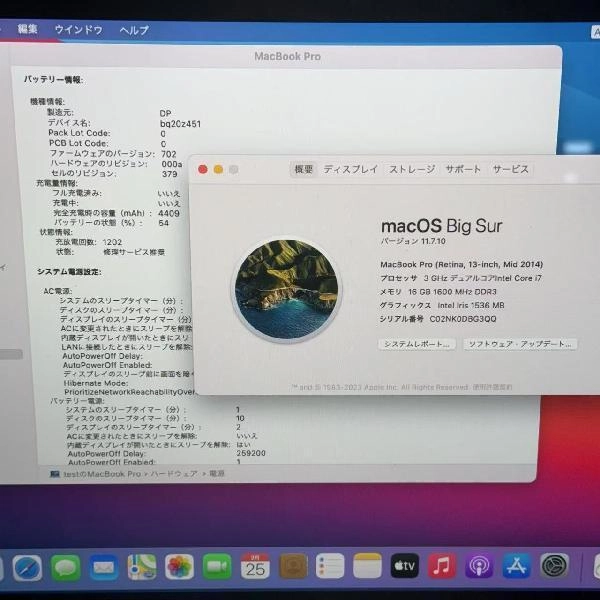Click the full charge capacity value 4409

169,213
